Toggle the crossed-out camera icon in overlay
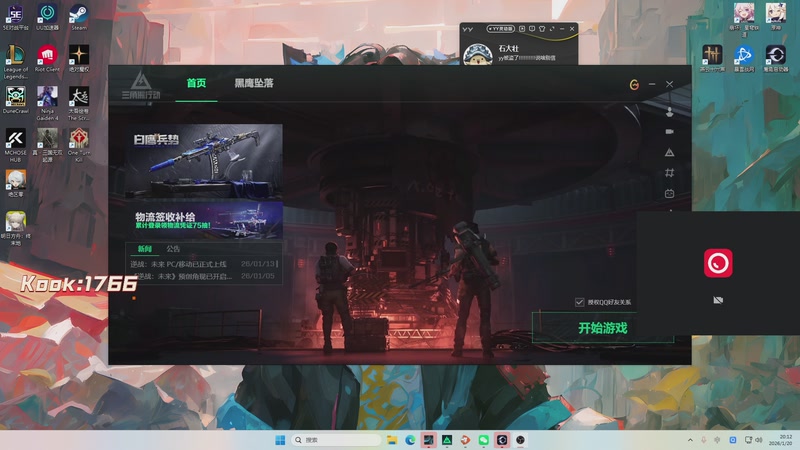This screenshot has height=450, width=800. click(718, 300)
